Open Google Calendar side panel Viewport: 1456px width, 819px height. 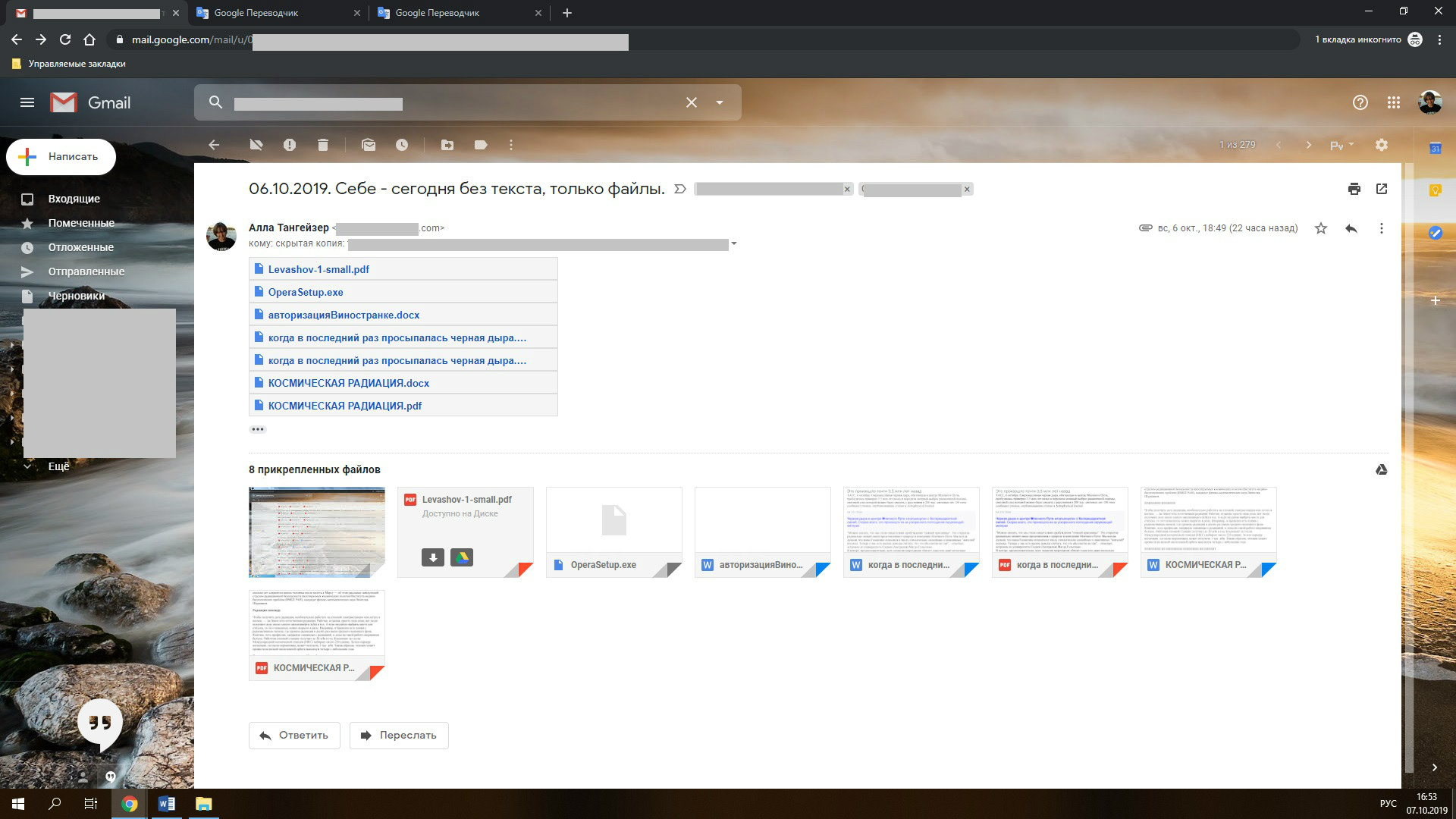point(1435,149)
